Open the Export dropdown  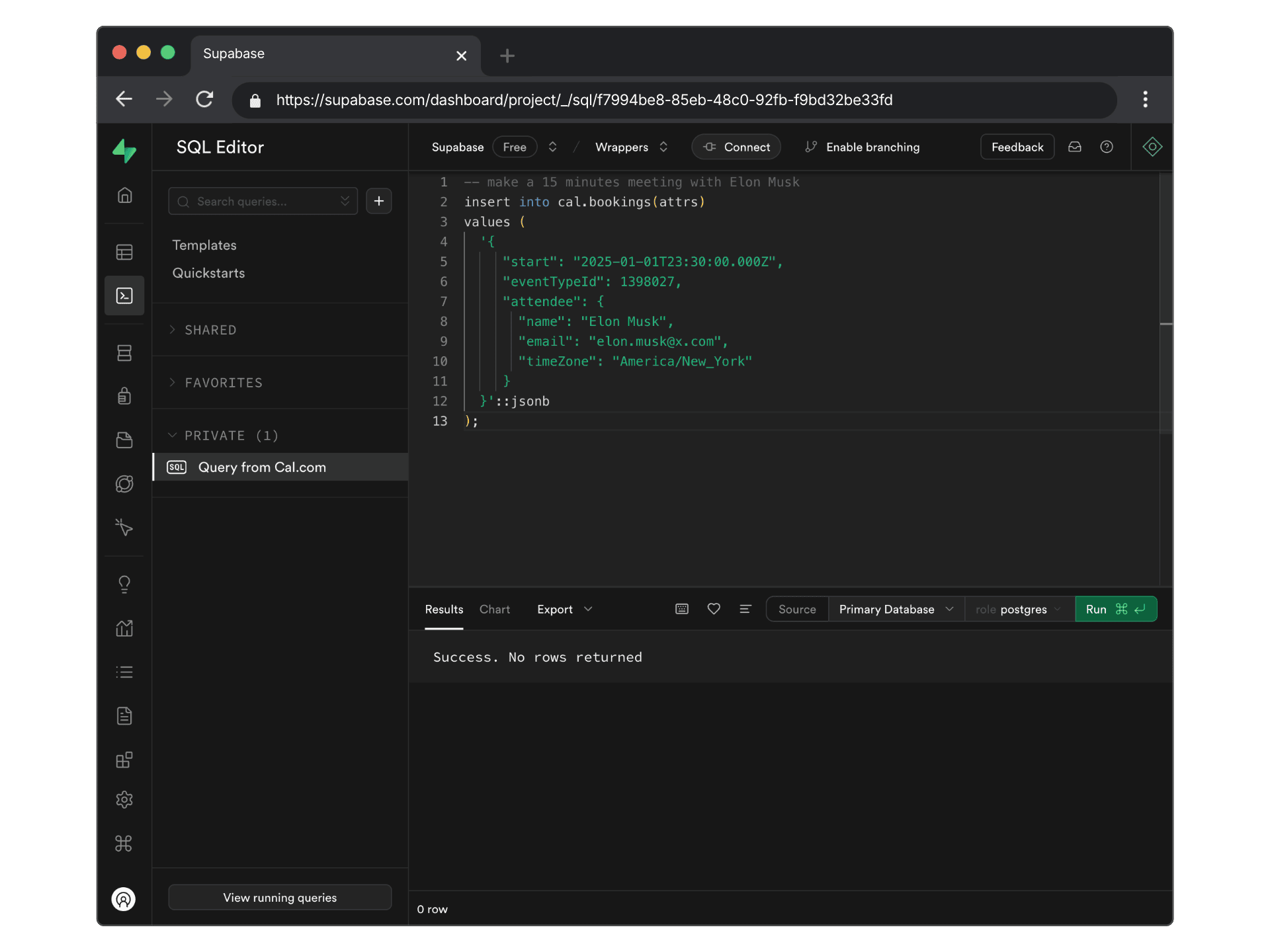pyautogui.click(x=564, y=609)
